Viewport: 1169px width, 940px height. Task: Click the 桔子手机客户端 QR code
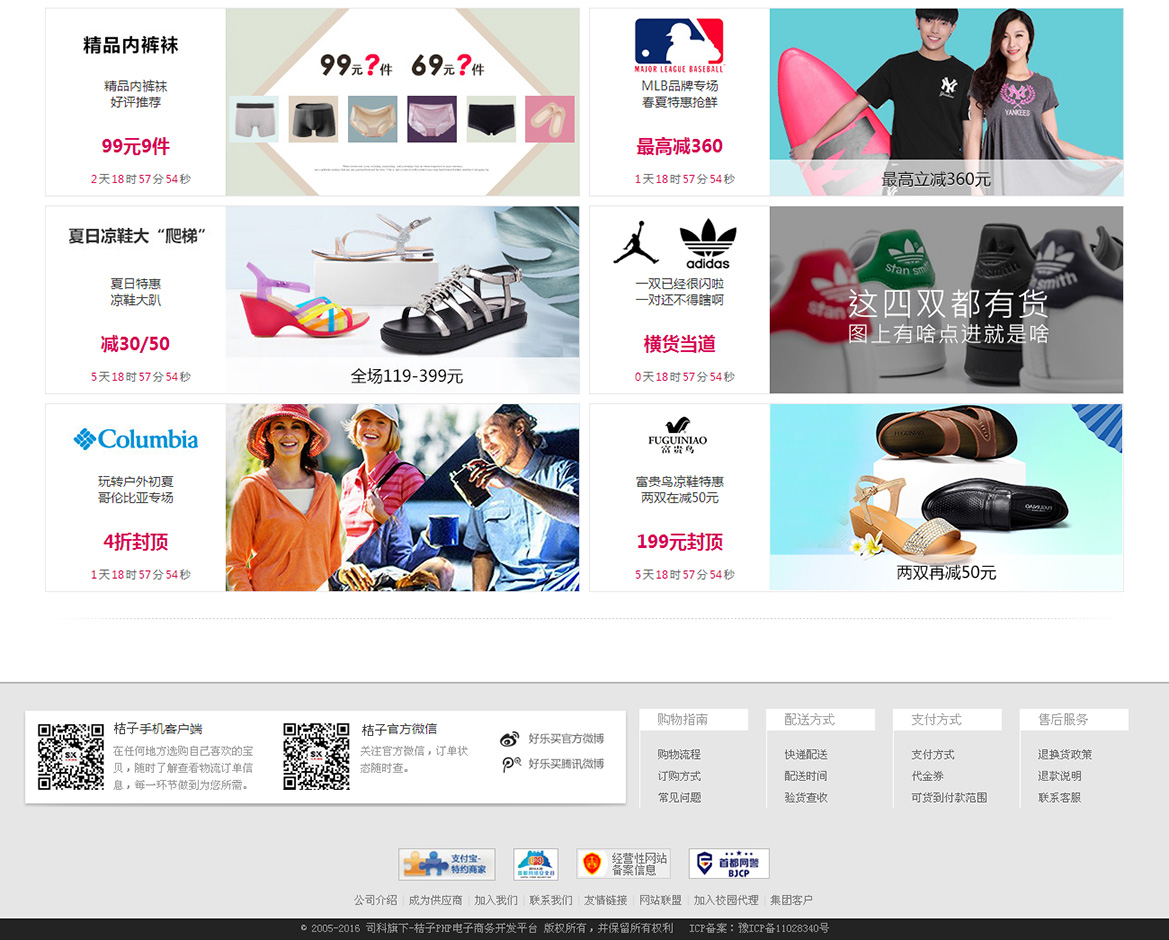pos(71,757)
